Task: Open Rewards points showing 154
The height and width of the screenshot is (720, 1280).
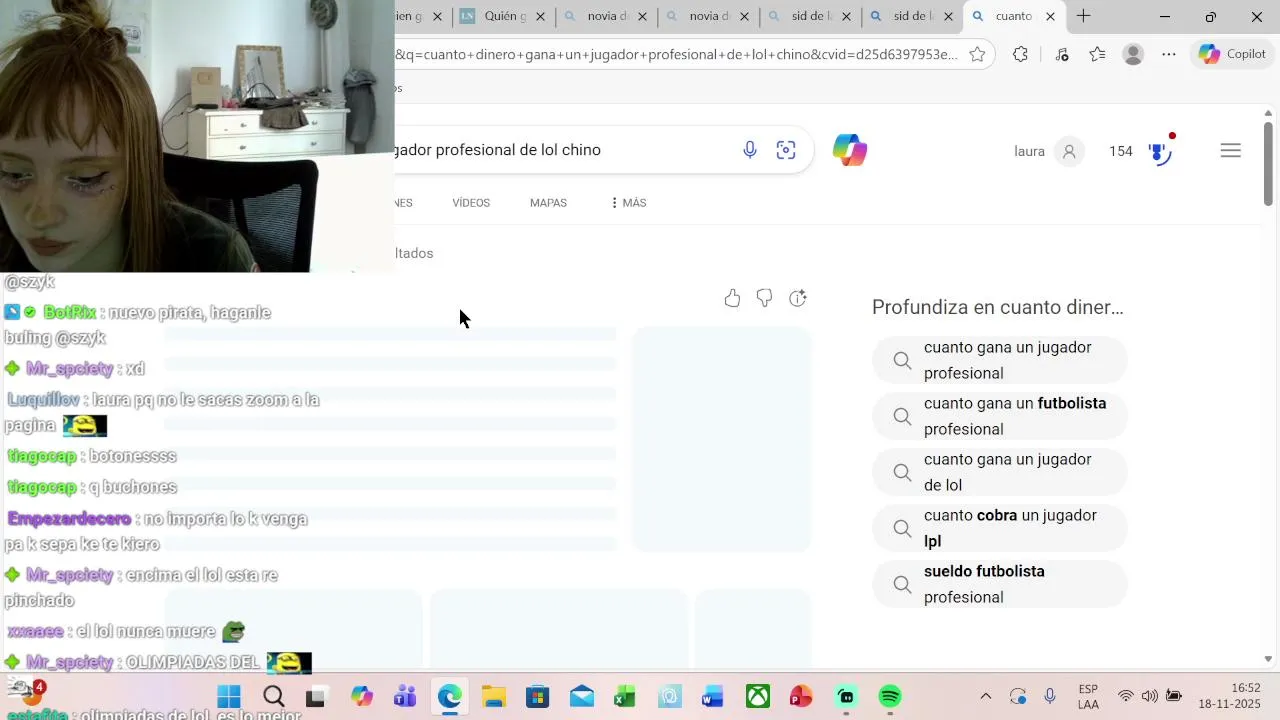Action: (x=1120, y=151)
